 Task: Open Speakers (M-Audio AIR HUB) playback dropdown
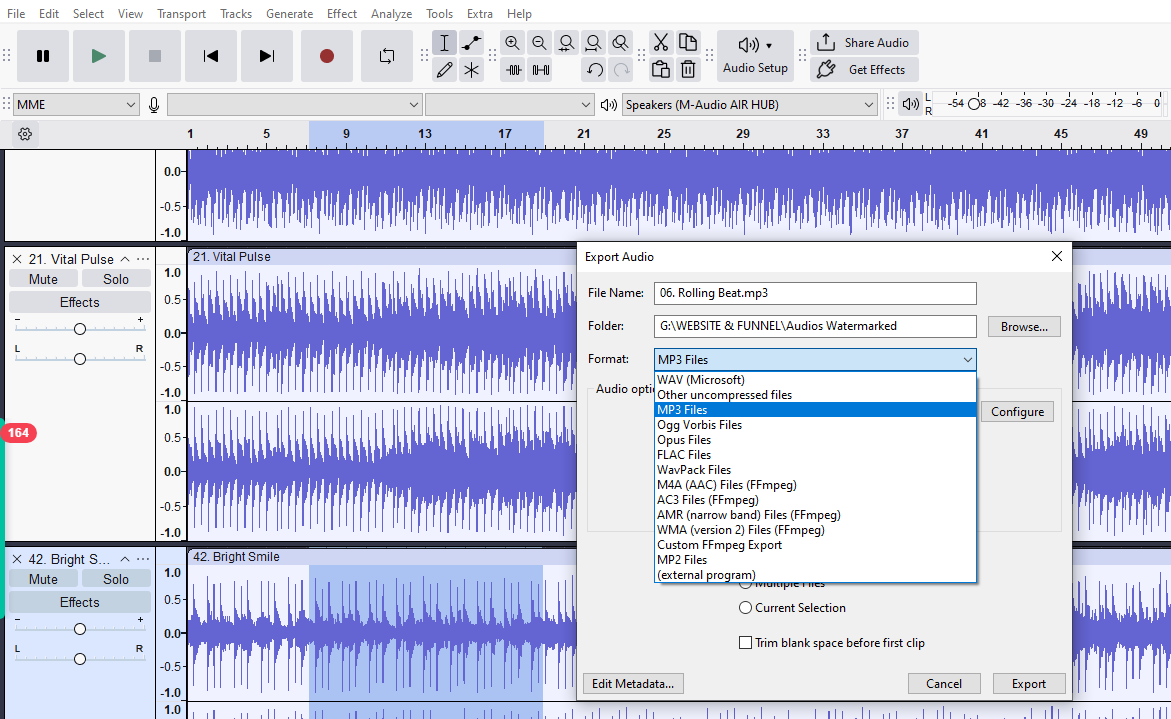749,105
